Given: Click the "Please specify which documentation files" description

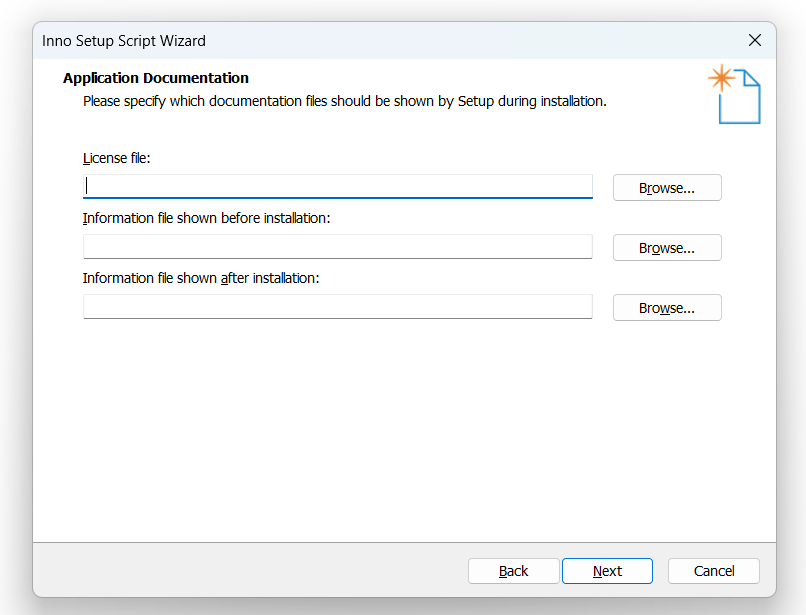Looking at the screenshot, I should tap(345, 101).
